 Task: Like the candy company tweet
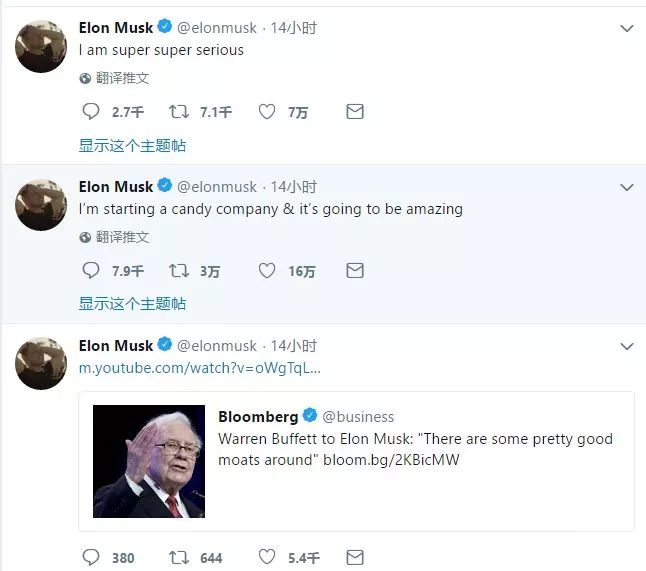tap(267, 270)
